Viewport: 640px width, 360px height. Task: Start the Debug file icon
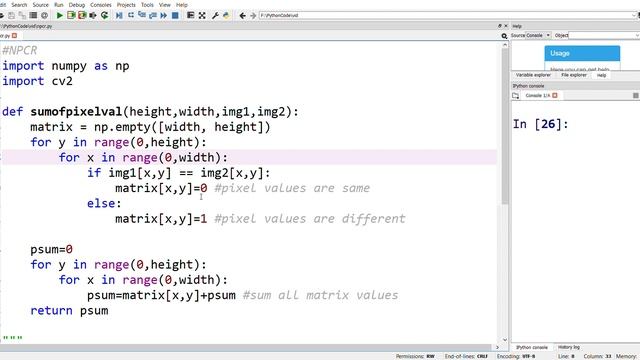pos(119,16)
